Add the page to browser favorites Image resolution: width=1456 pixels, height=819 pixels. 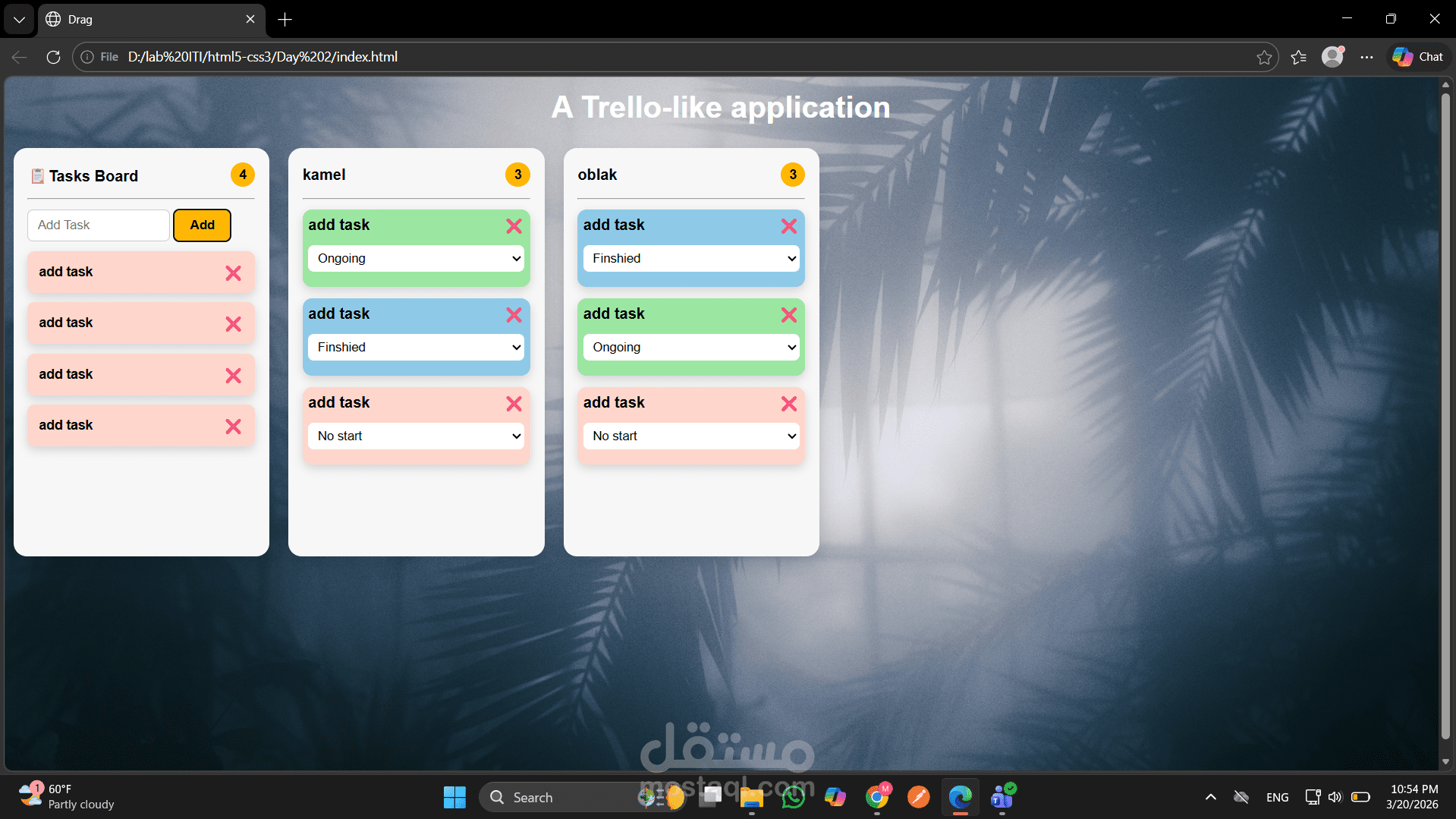[x=1264, y=57]
